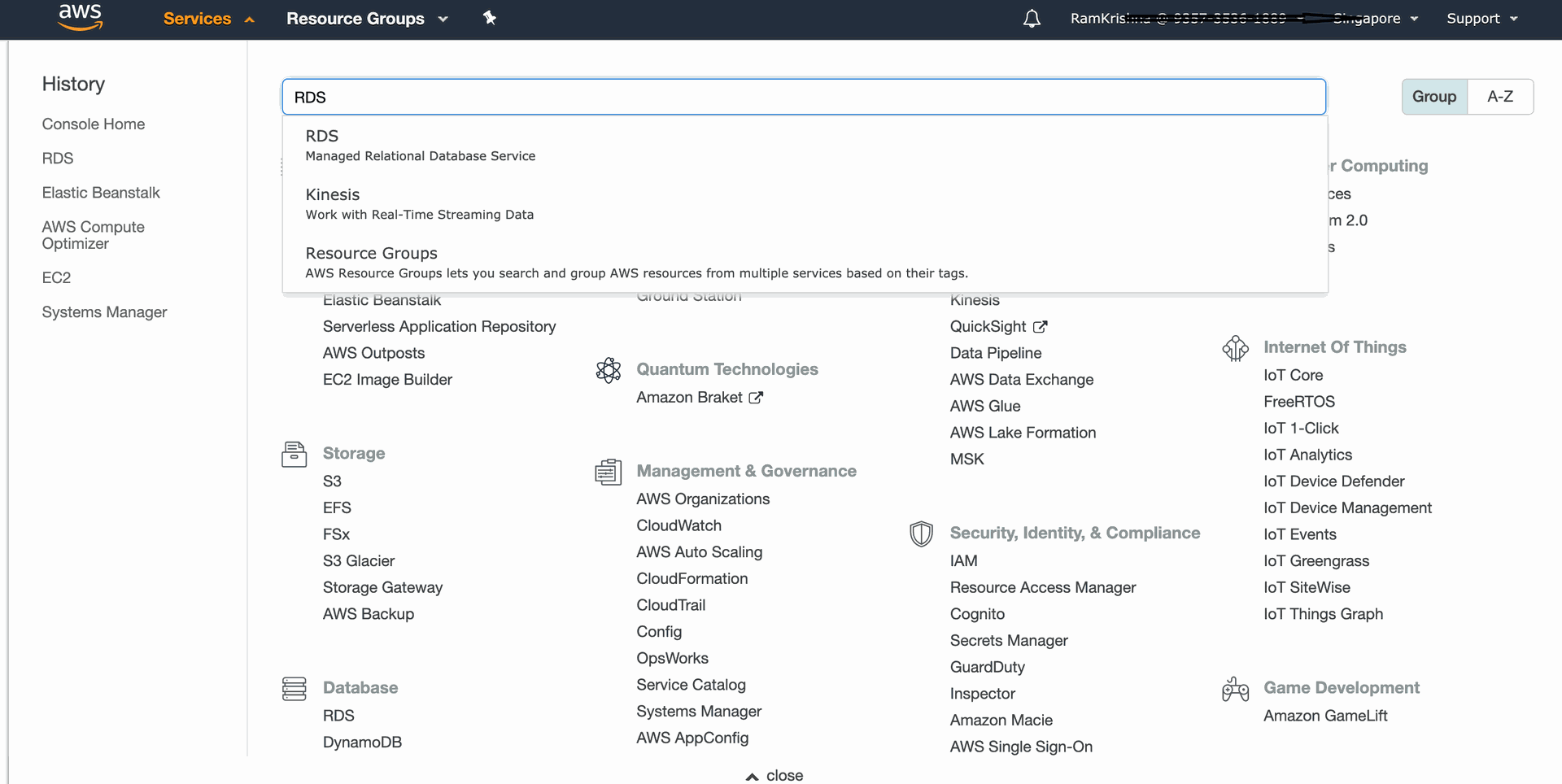Click the Internet Of Things icon
1562x784 pixels.
[1235, 348]
